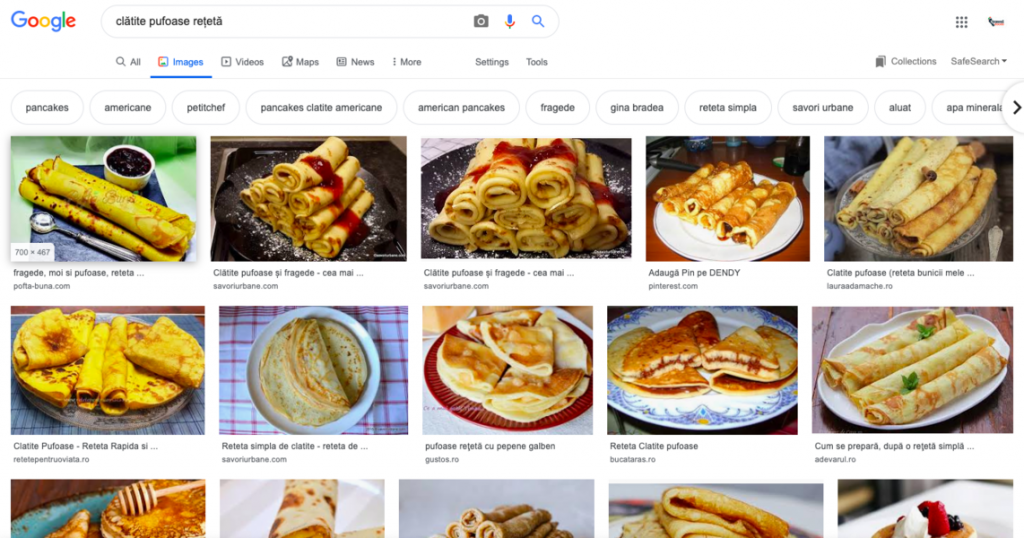Screen dimensions: 1024x538
Task: Click the Google logo
Action: click(x=43, y=21)
